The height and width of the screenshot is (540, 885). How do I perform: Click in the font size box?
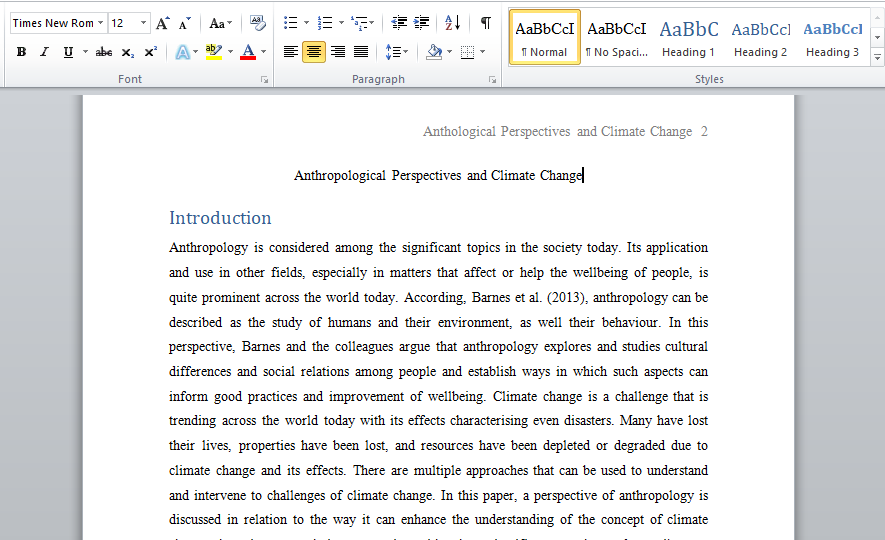click(x=123, y=23)
